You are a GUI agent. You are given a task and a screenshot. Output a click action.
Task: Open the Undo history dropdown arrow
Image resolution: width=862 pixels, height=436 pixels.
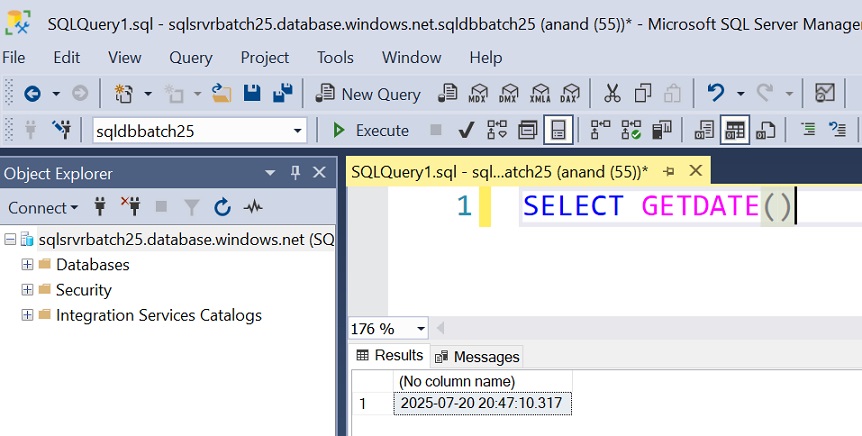740,93
